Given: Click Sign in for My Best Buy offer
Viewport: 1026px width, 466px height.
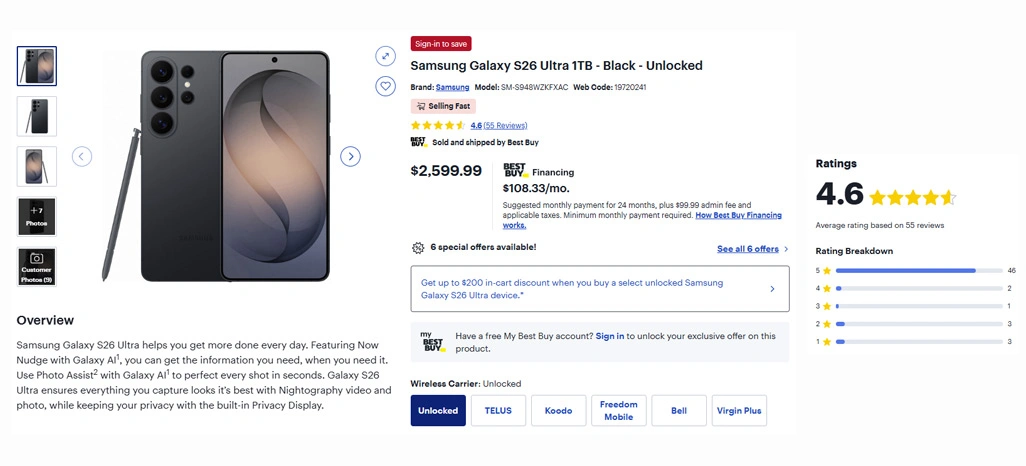Looking at the screenshot, I should coord(610,336).
